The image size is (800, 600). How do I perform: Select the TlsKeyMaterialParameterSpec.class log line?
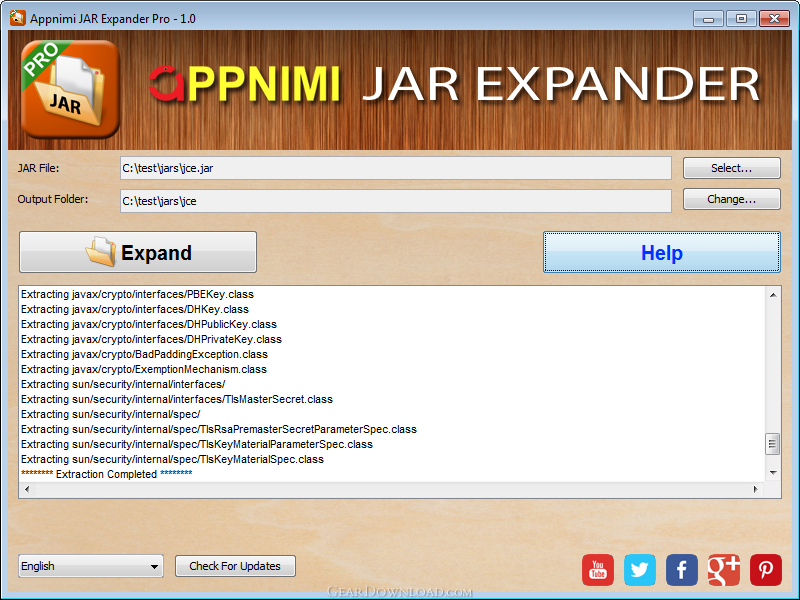coord(197,444)
